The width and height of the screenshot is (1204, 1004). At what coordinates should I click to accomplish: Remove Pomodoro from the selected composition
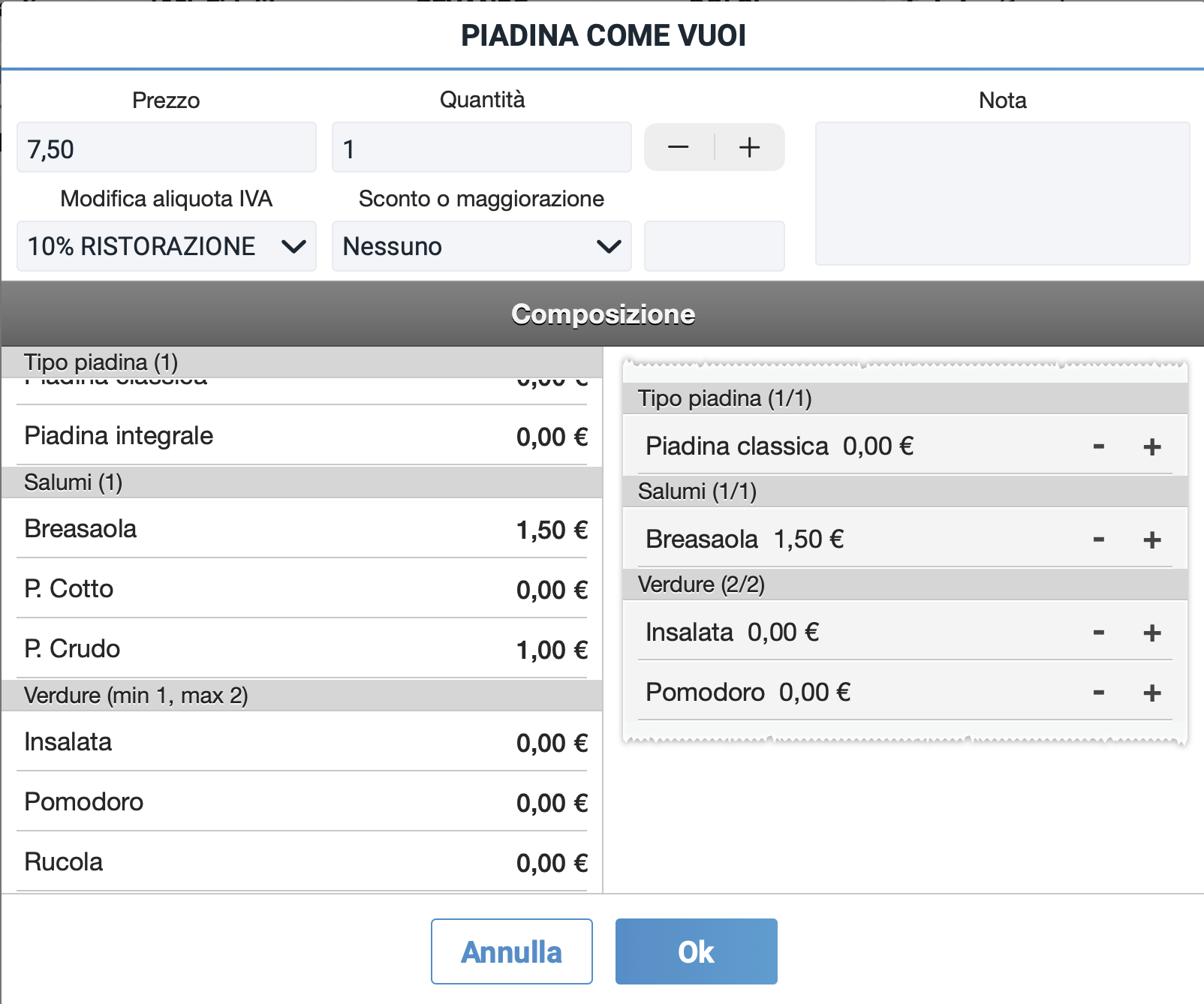tap(1098, 693)
